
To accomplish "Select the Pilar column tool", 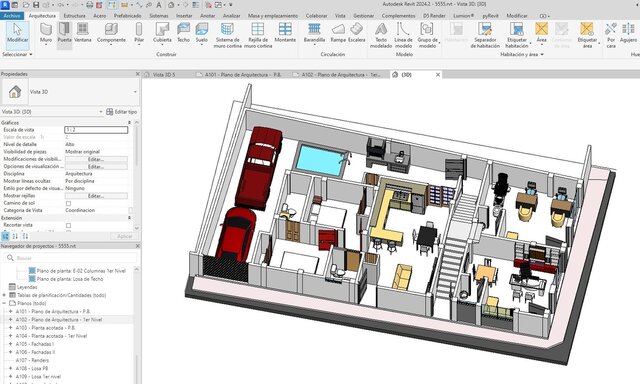I will pos(139,33).
